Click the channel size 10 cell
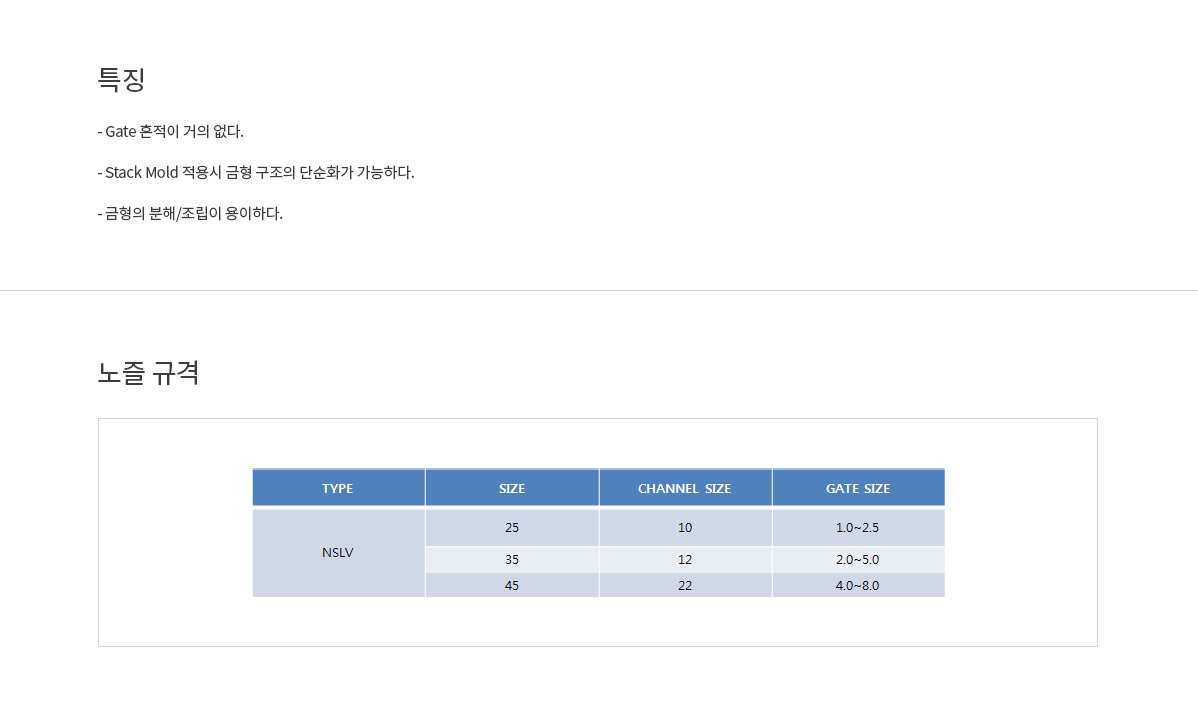Viewport: 1198px width, 714px height. (685, 527)
